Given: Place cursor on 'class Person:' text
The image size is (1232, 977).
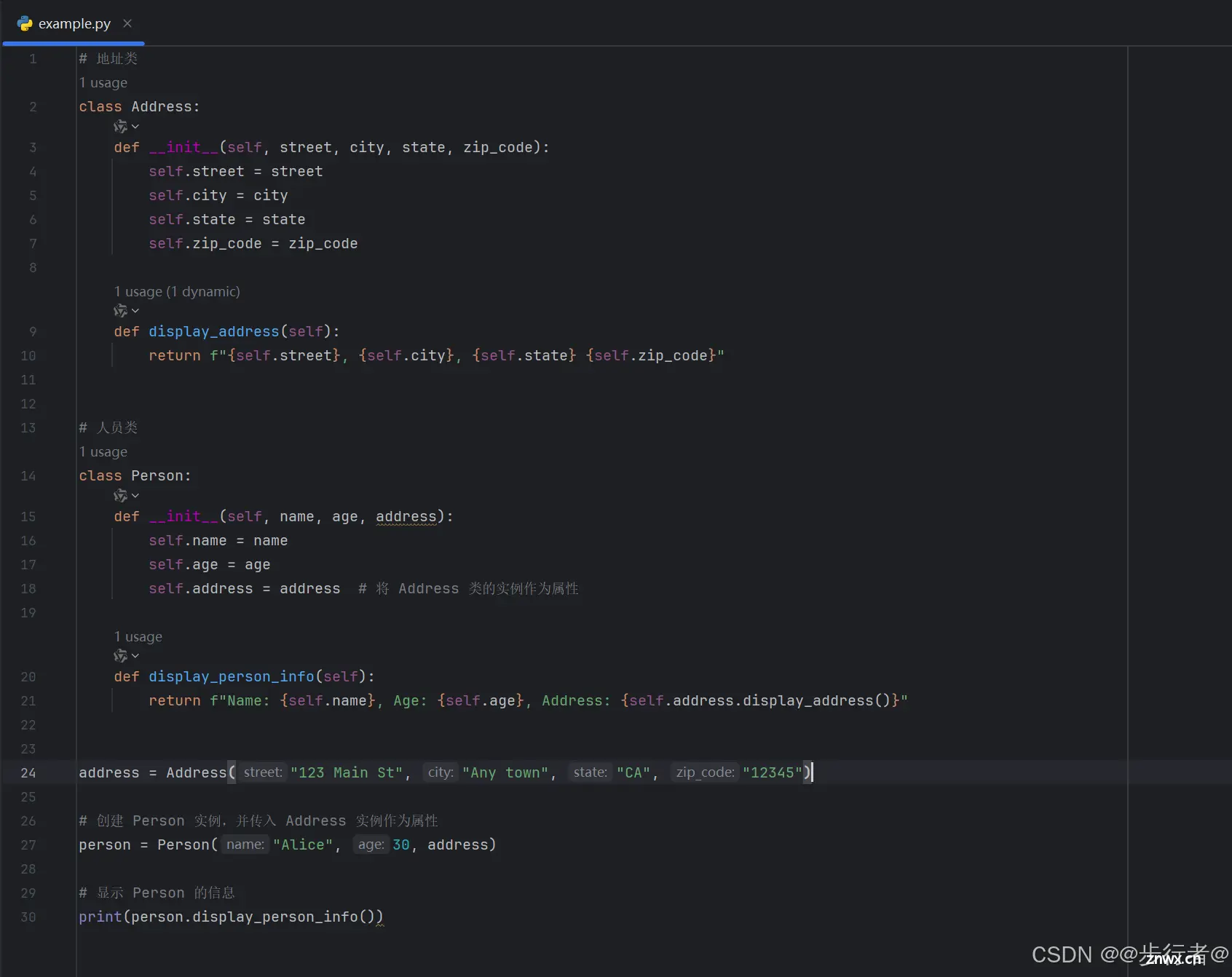Looking at the screenshot, I should click(x=135, y=476).
